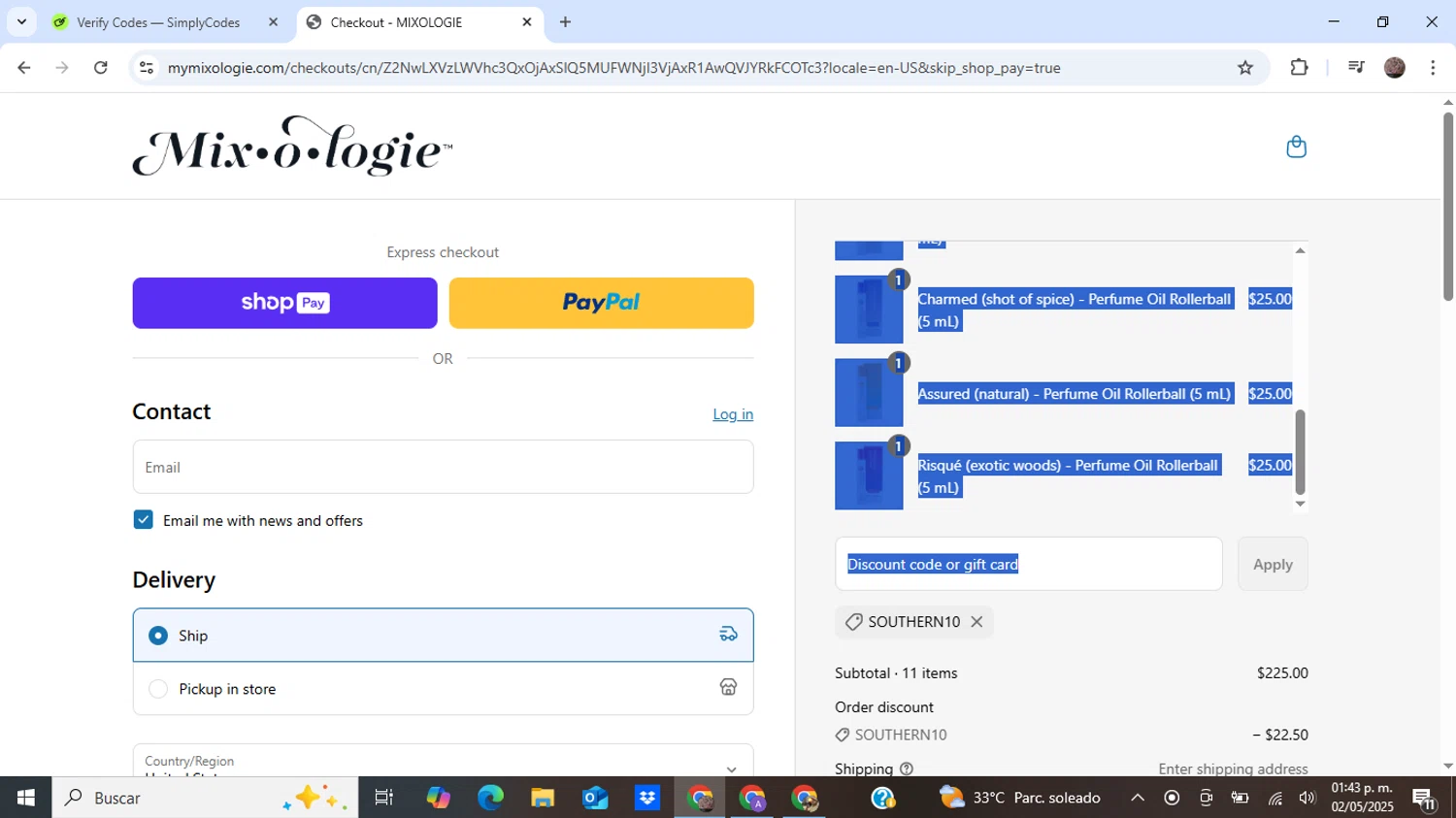
Task: Click the Risqué (exotic woods) product thumbnail
Action: [x=869, y=475]
